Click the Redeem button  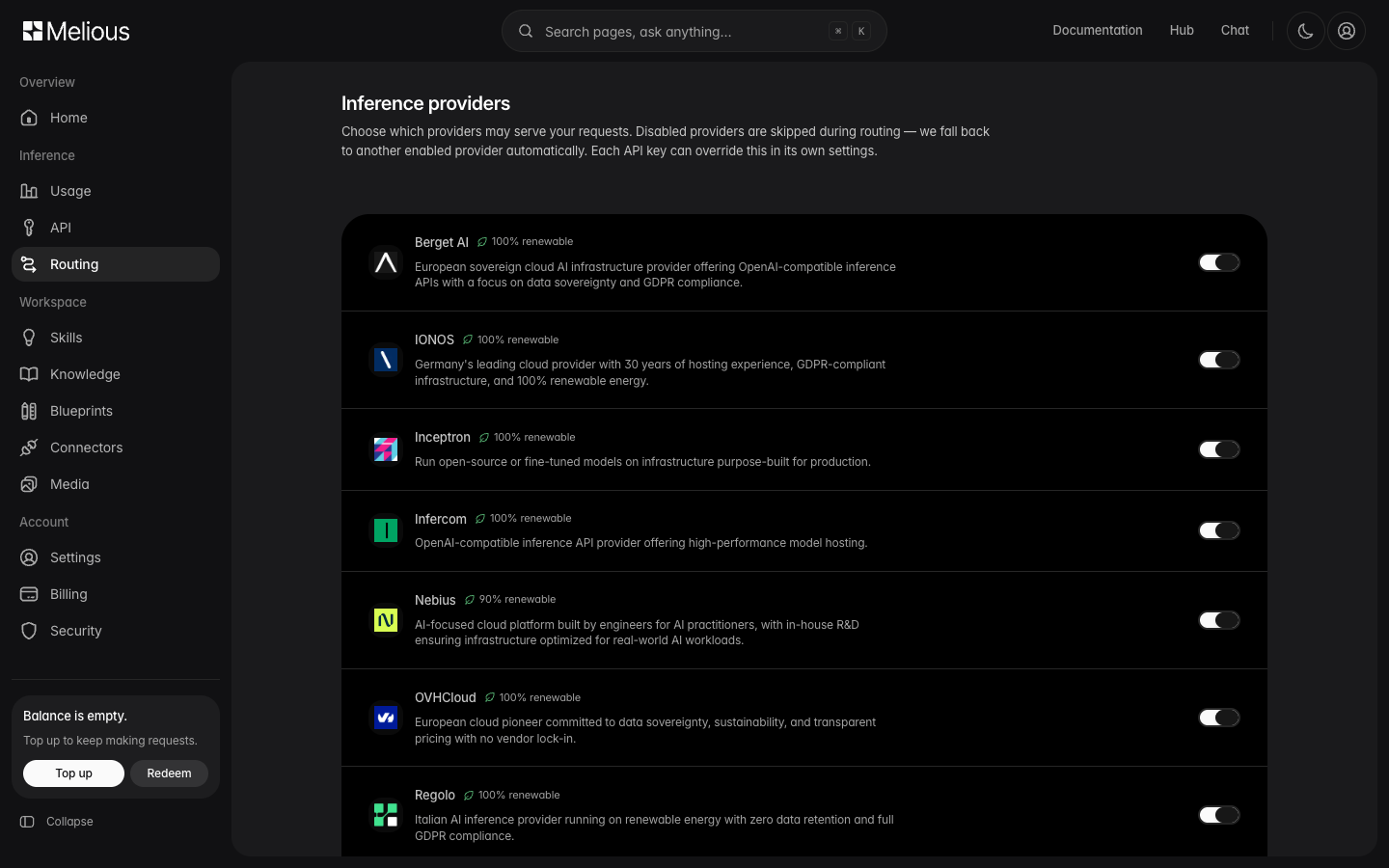click(169, 773)
